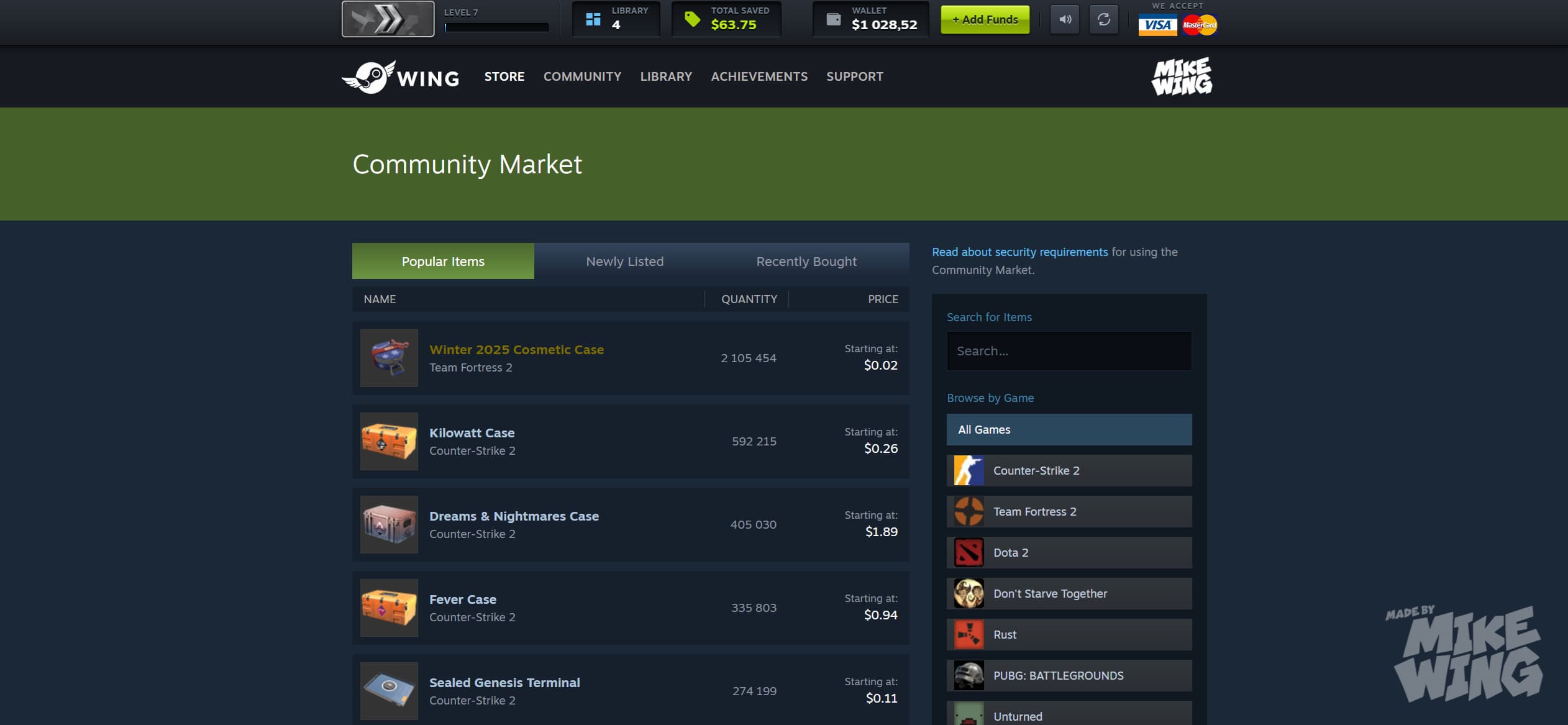Switch to the Newly Listed tab
This screenshot has height=725, width=1568.
click(x=625, y=261)
